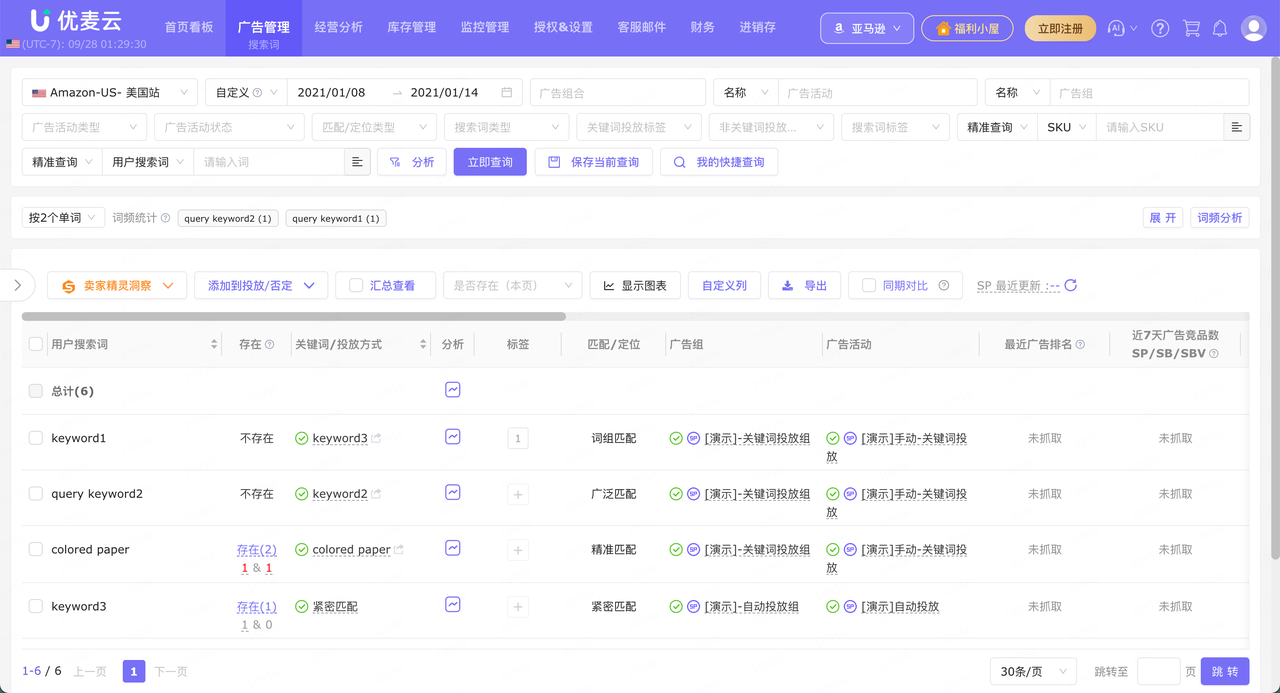Open 库存管理 menu
The image size is (1280, 693).
[412, 27]
